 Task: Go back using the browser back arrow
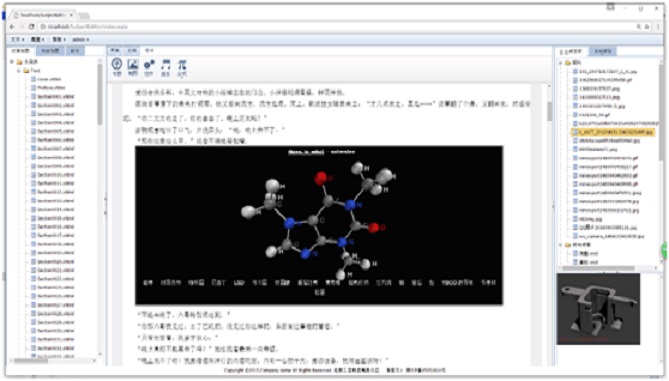point(12,26)
